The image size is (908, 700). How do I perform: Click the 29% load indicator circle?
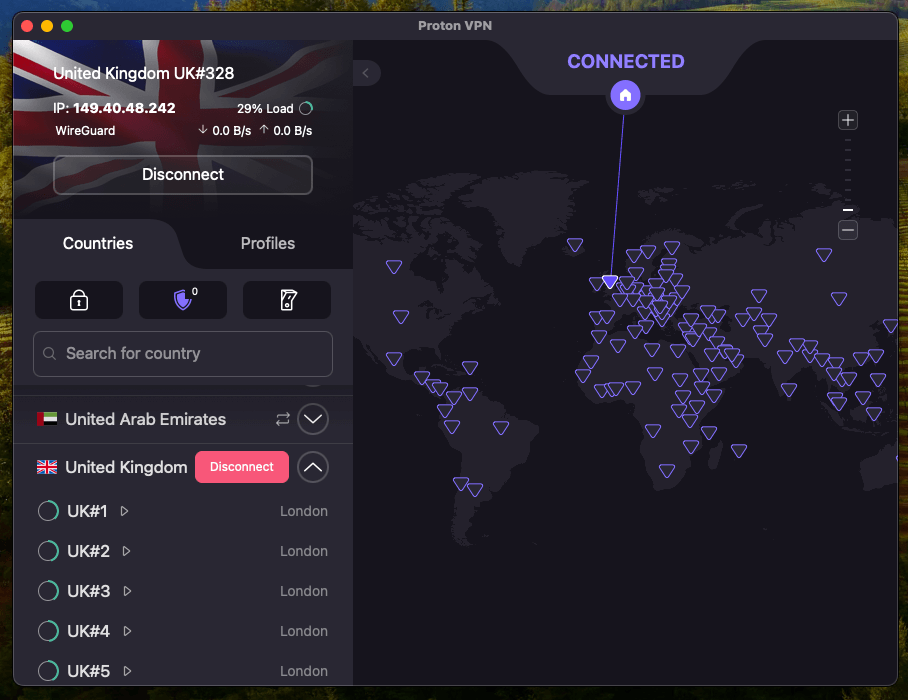pos(306,108)
